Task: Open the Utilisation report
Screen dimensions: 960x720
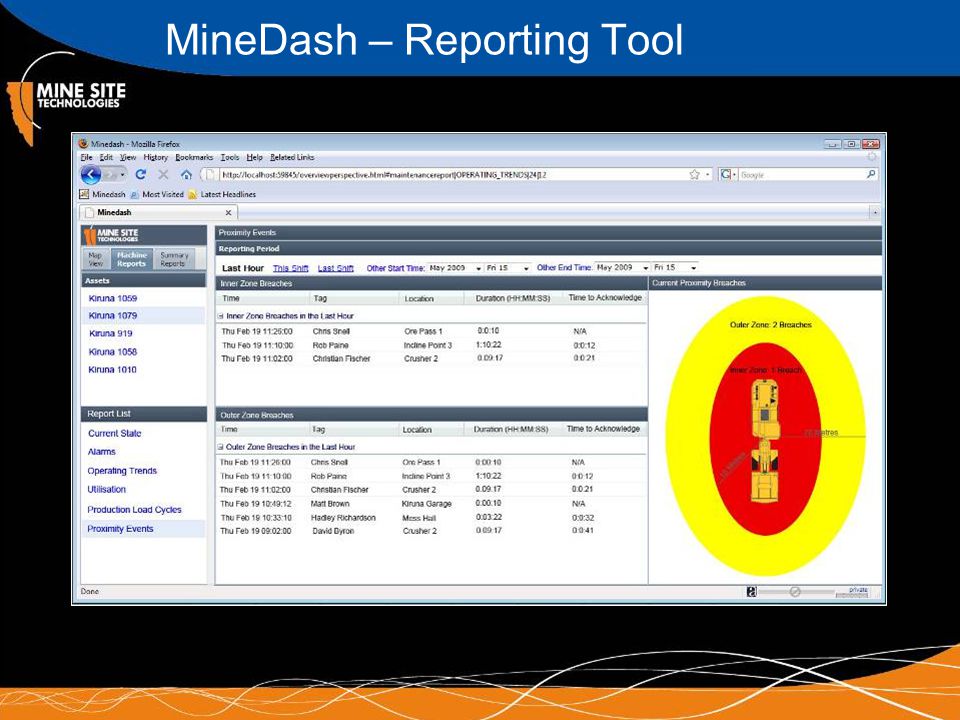Action: point(106,489)
